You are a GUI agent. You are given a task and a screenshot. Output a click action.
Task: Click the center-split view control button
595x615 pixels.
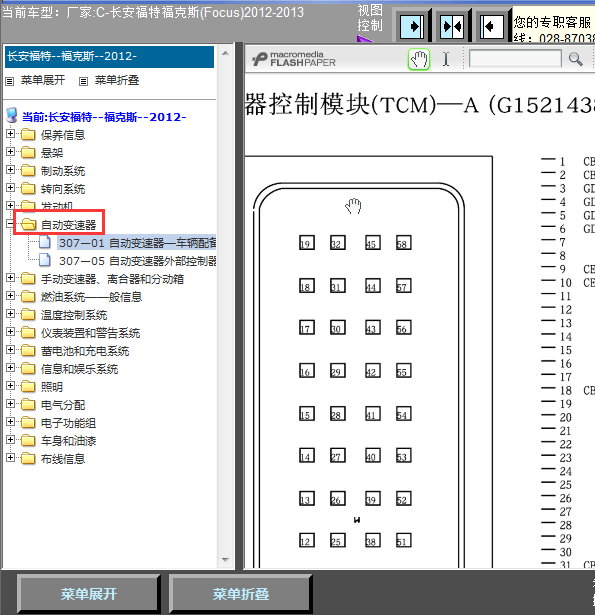tap(452, 26)
